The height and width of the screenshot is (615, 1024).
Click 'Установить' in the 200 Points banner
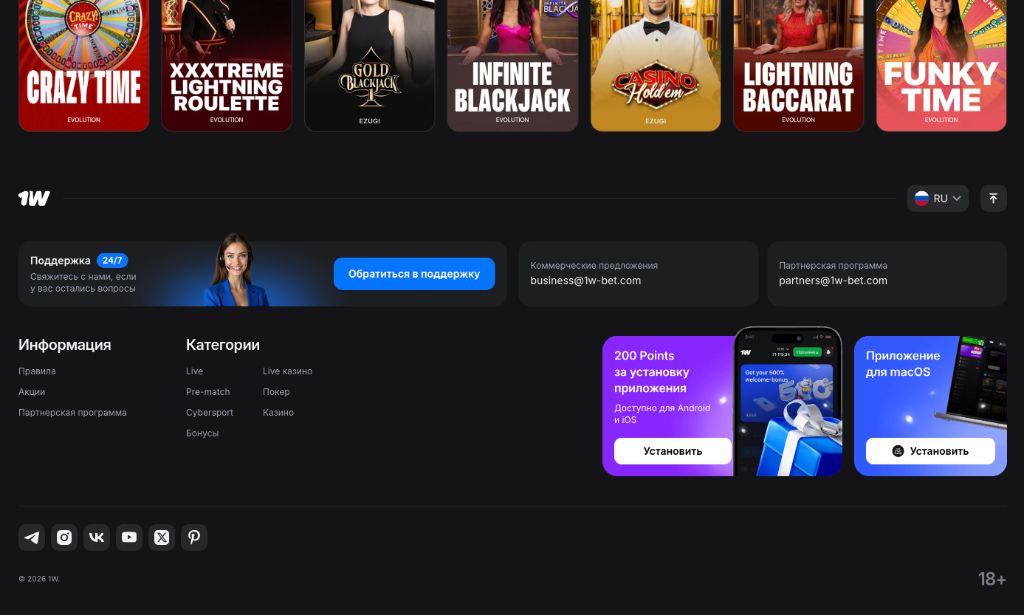(672, 451)
